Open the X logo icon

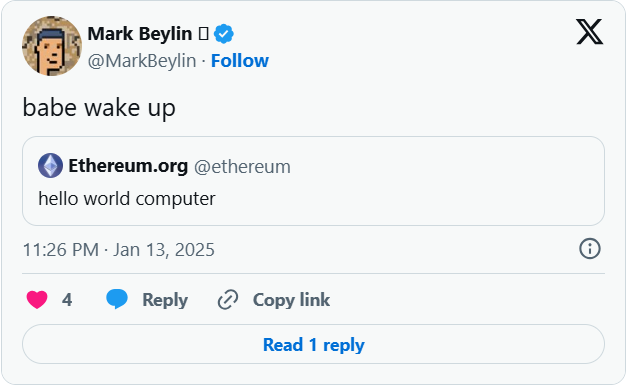point(589,32)
